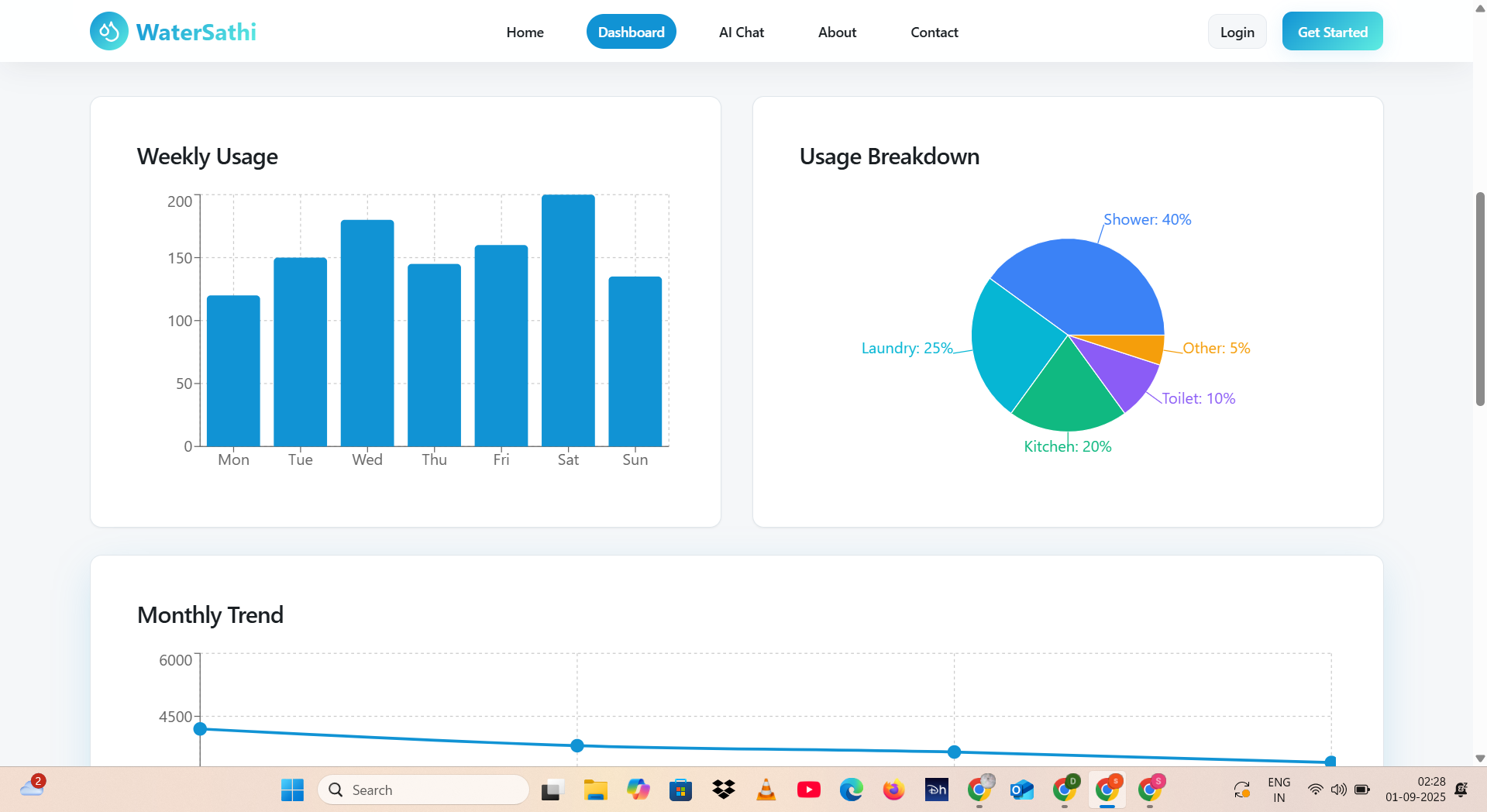The height and width of the screenshot is (812, 1487).
Task: Click the 'Shower: 40%' label
Action: (1147, 219)
